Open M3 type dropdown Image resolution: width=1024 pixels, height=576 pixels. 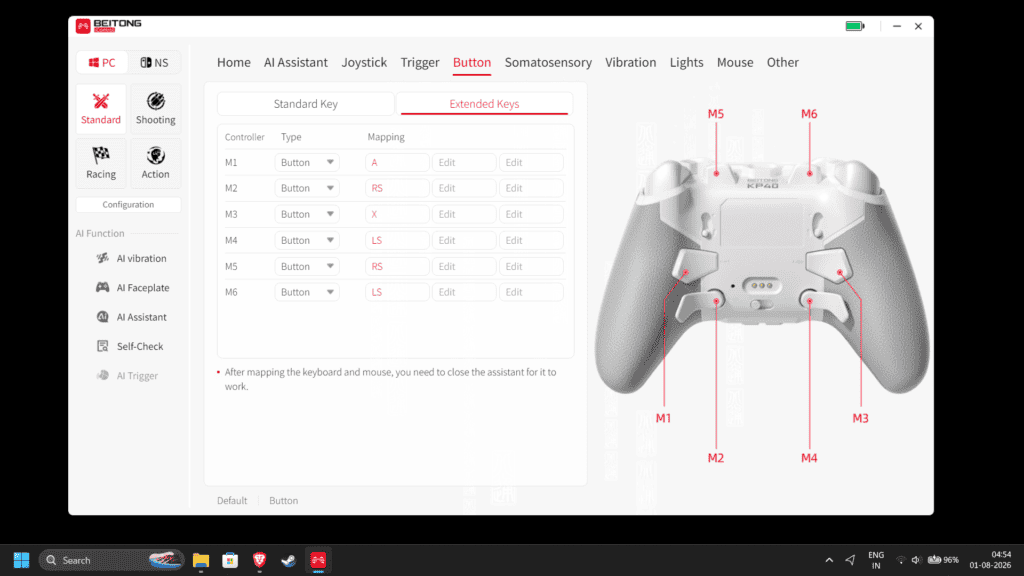pyautogui.click(x=307, y=214)
